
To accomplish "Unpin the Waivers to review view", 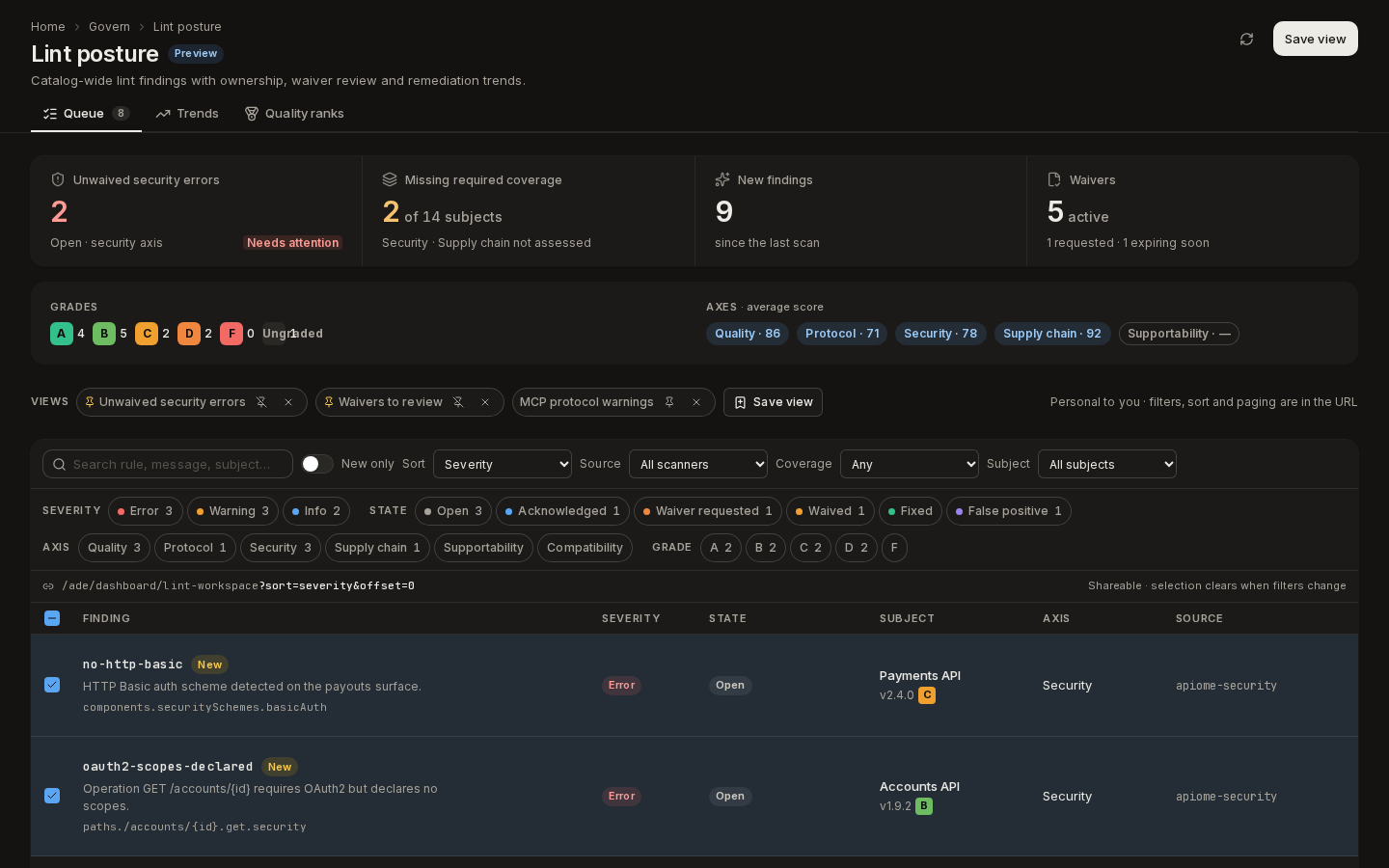I will tap(458, 402).
